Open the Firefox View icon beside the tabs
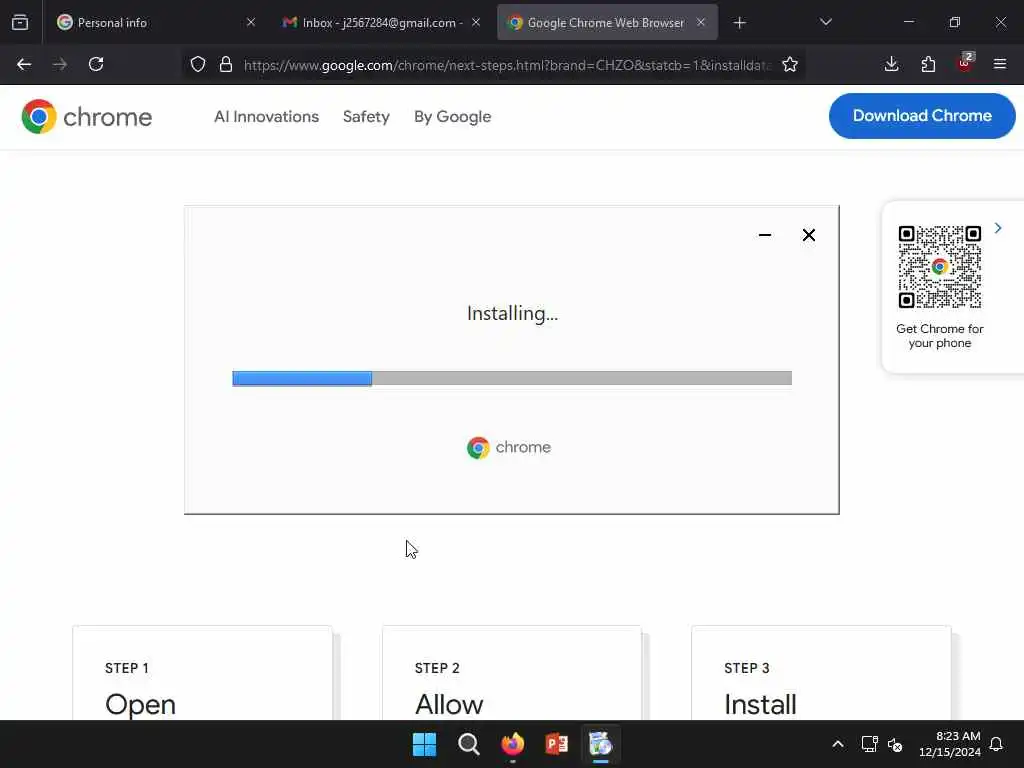The image size is (1024, 768). pos(20,22)
